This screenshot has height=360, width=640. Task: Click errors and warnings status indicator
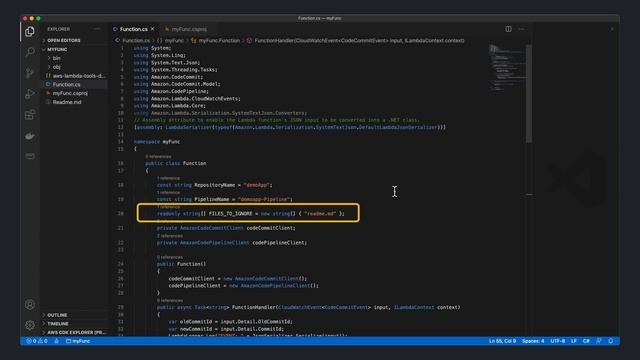37,341
